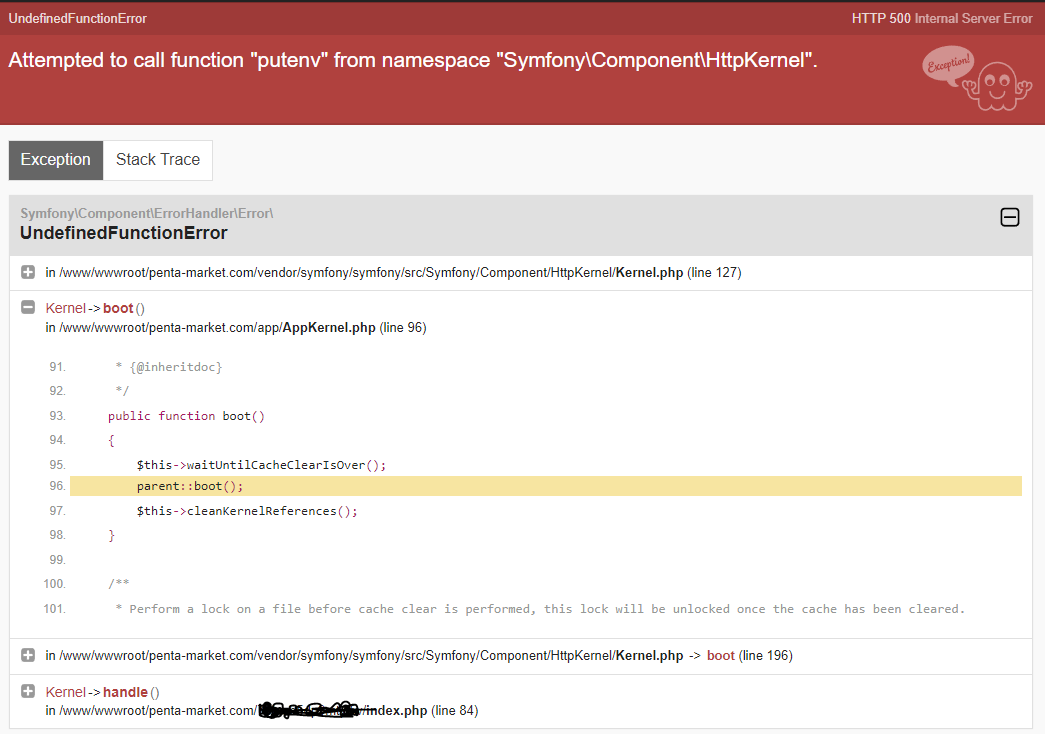Click the Symfony exception ghost icon
1045x734 pixels.
(x=977, y=78)
